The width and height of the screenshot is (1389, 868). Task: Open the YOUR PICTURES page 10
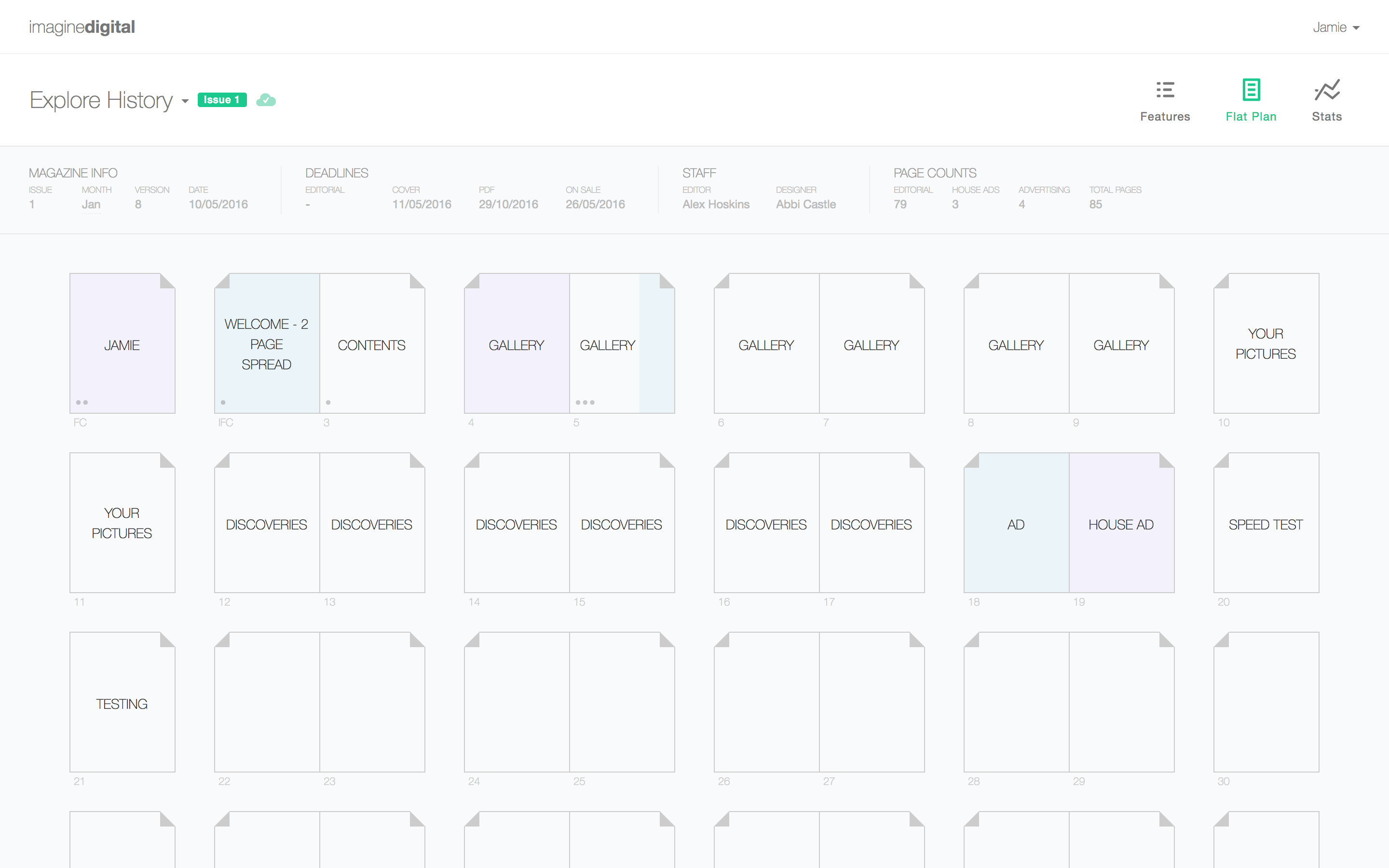1266,343
